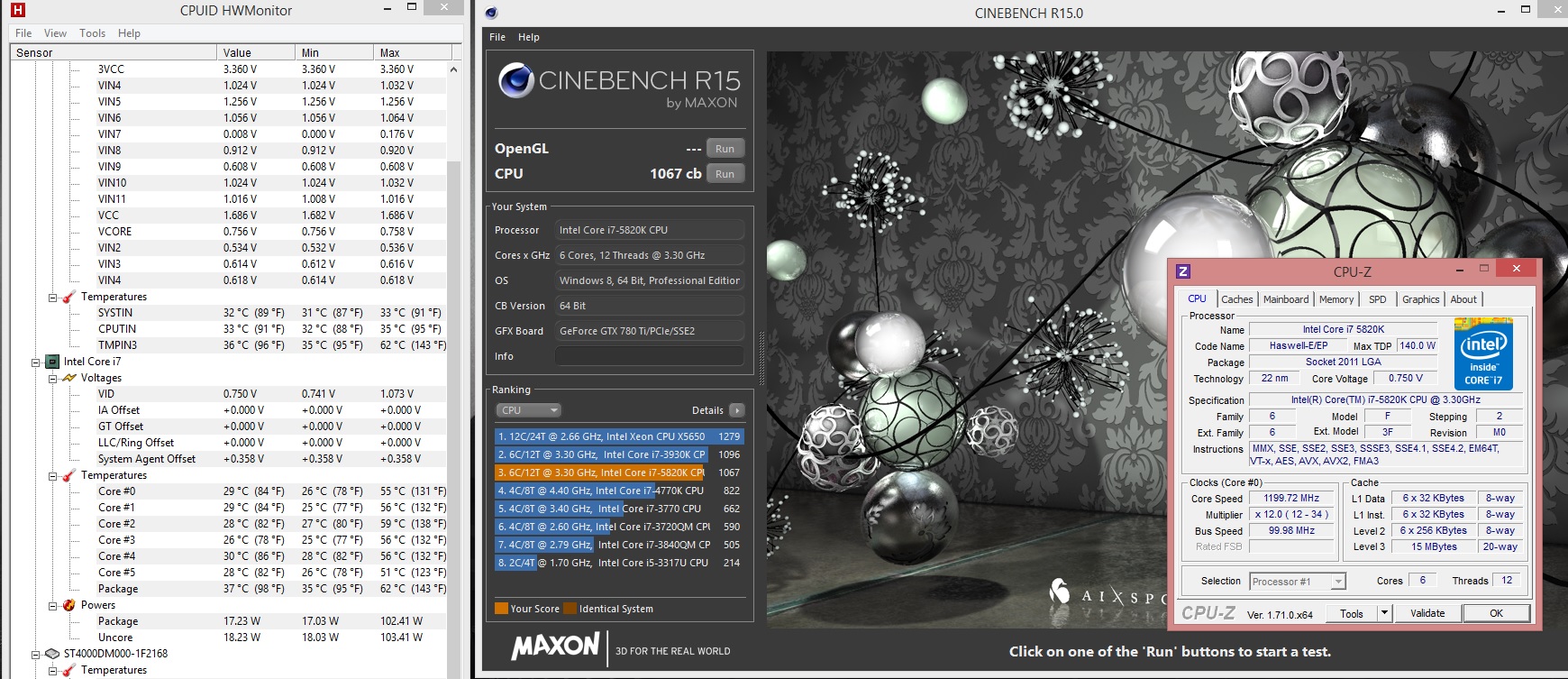This screenshot has height=679, width=1568.
Task: Open the Processor #1 selection dropdown
Action: tap(1337, 582)
